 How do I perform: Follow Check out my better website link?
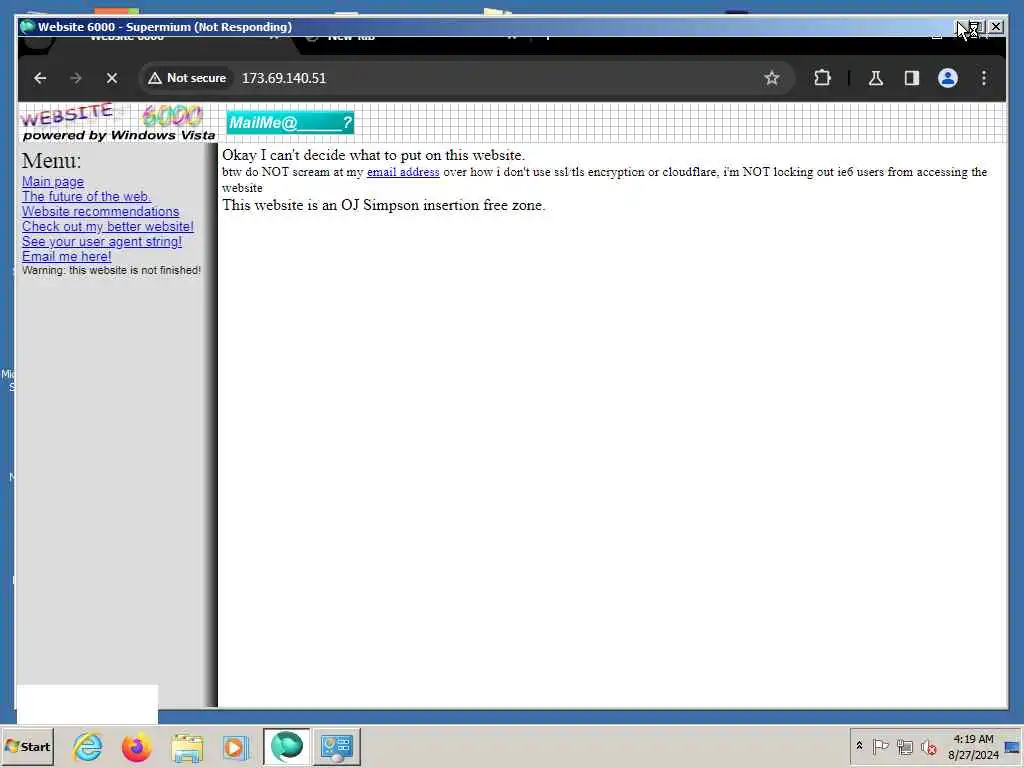pos(108,227)
